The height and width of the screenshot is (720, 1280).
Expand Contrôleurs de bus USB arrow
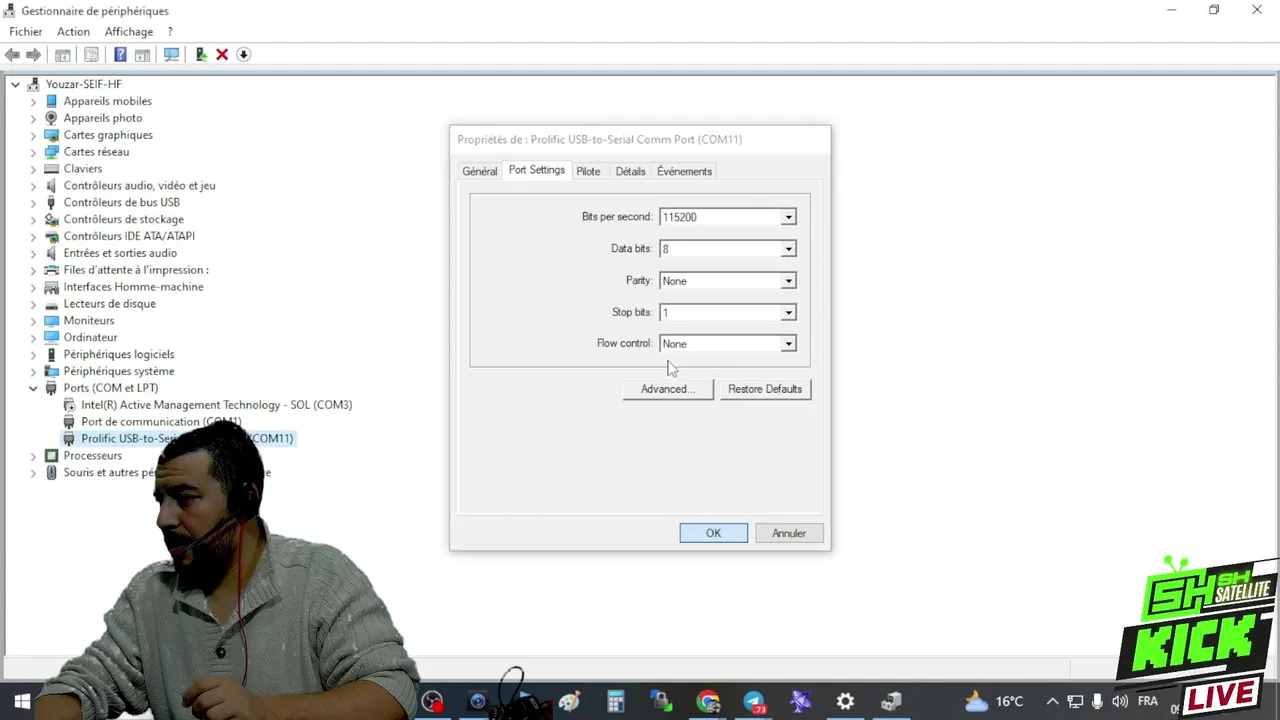point(33,203)
